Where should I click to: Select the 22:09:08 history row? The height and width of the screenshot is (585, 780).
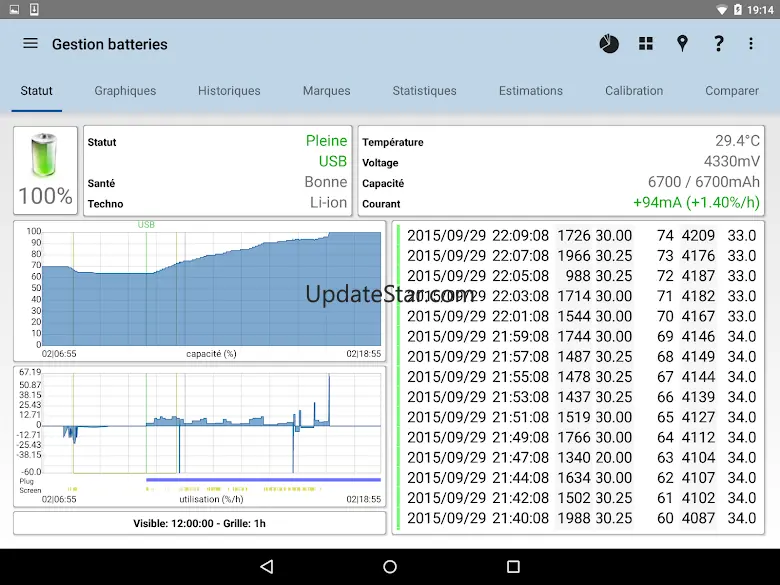pyautogui.click(x=580, y=236)
